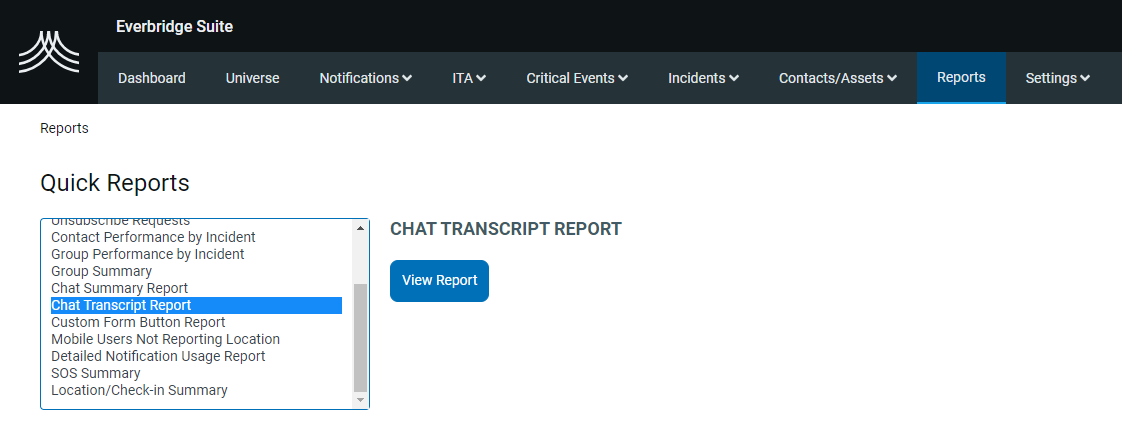The width and height of the screenshot is (1122, 434).
Task: Pick the SOS Summary report
Action: [96, 373]
